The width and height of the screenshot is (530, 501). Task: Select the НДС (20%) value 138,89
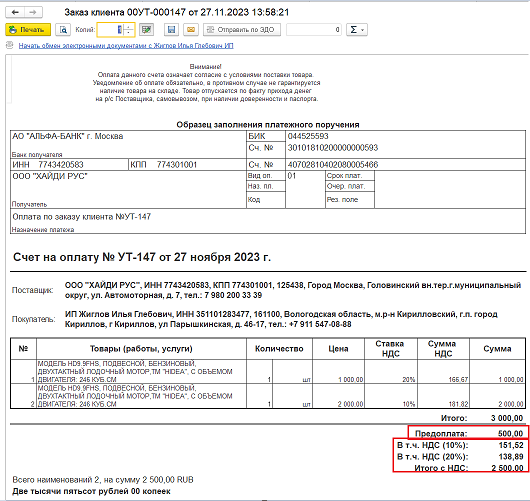(x=511, y=457)
